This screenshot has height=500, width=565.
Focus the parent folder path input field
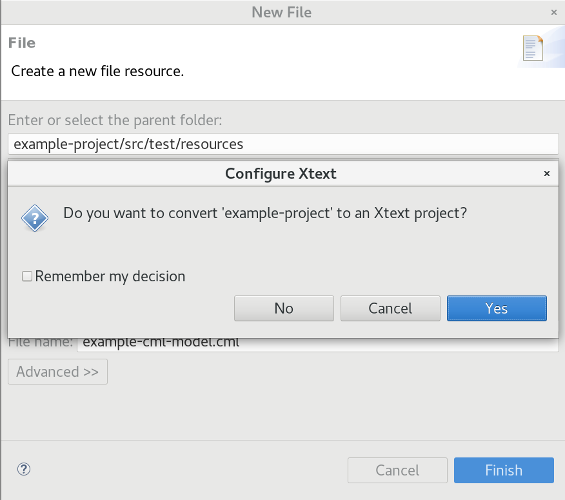point(283,144)
